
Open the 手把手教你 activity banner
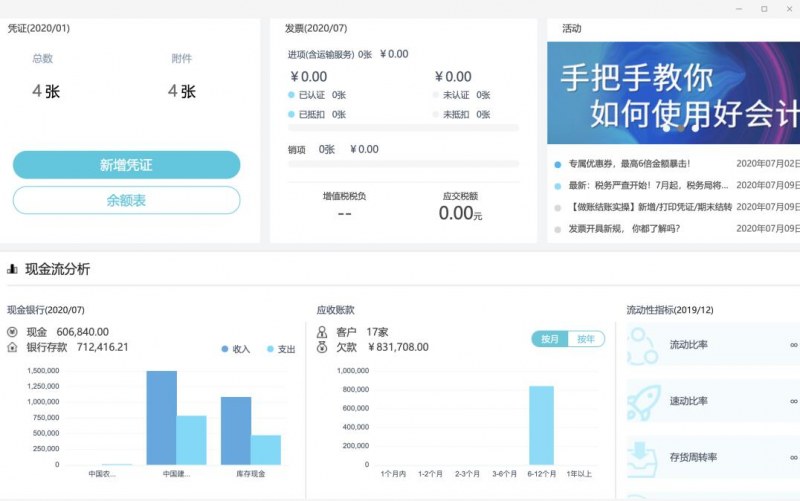673,93
